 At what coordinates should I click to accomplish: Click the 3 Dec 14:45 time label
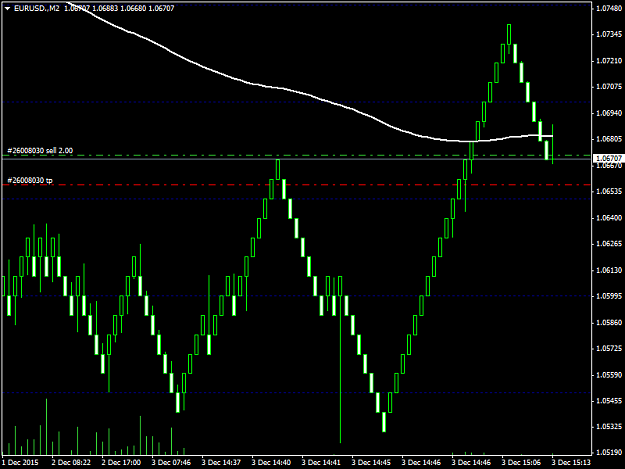(371, 463)
